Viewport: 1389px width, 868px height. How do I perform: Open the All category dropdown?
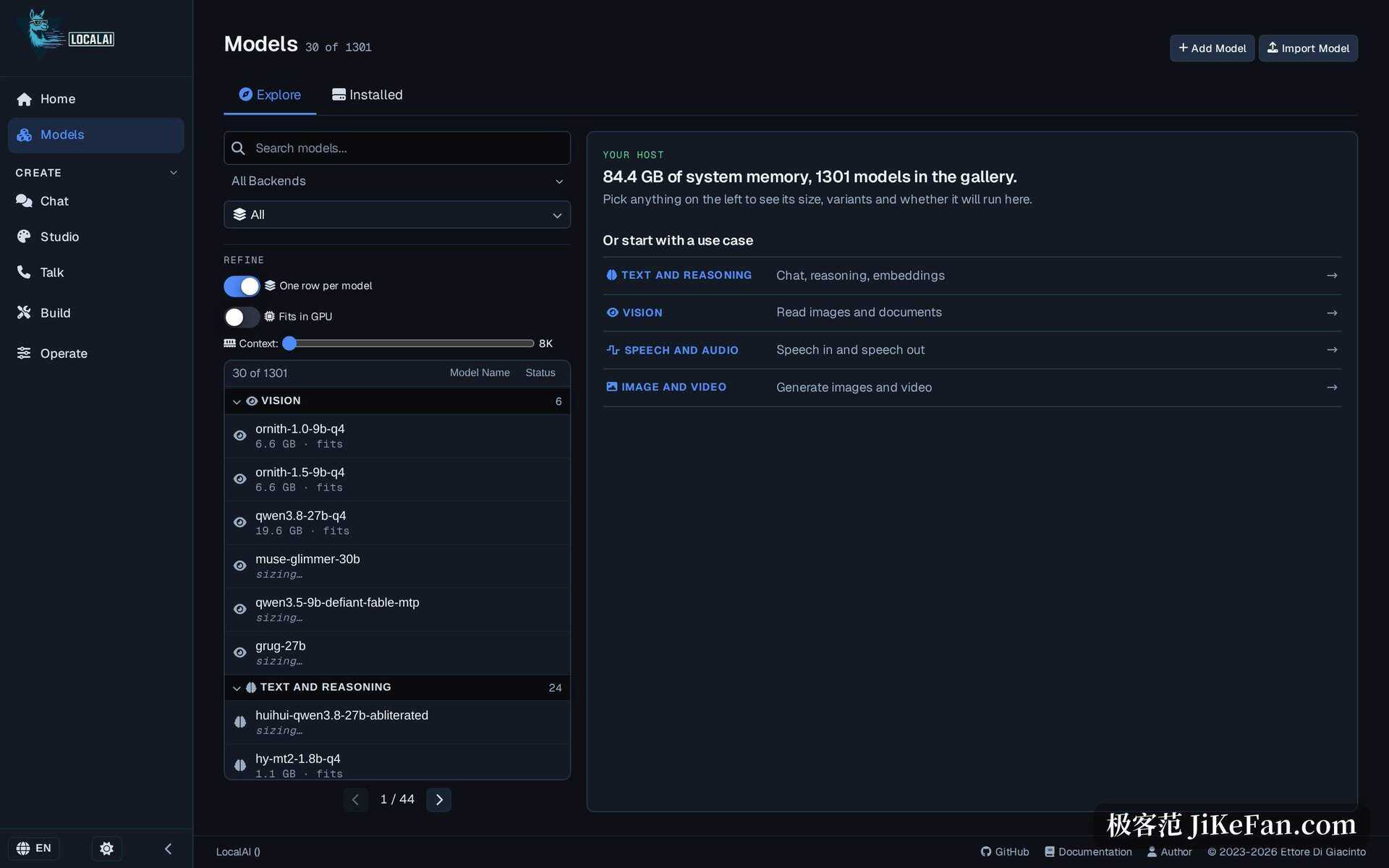pos(397,215)
